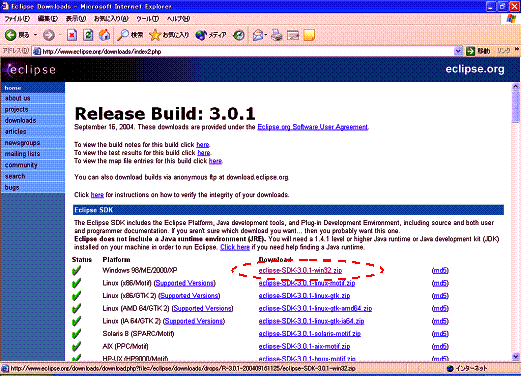Go to the Home page icon
This screenshot has width=523, height=377.
tap(104, 35)
